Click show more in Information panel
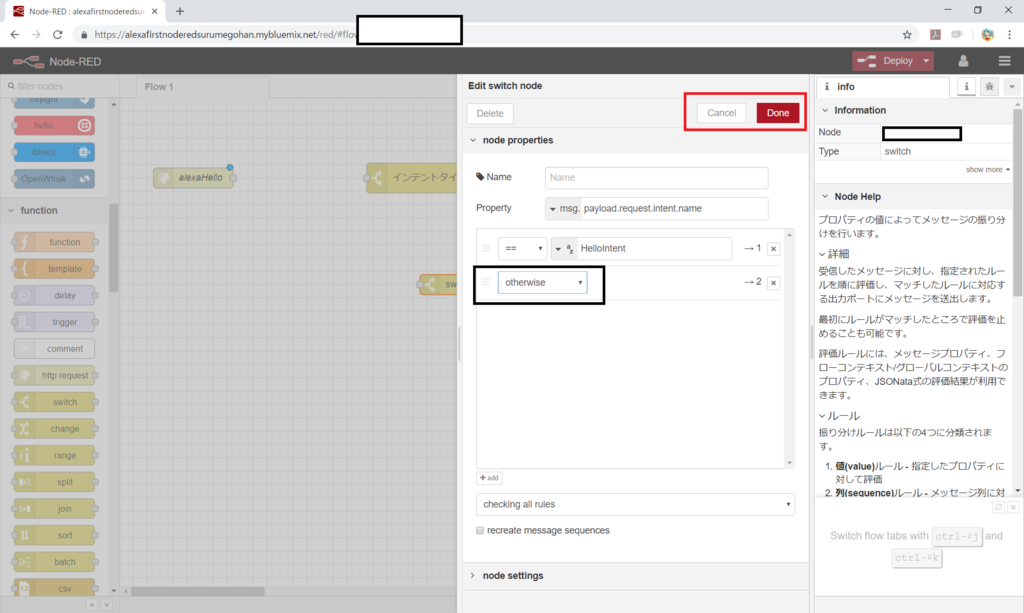The image size is (1024, 613). 987,170
